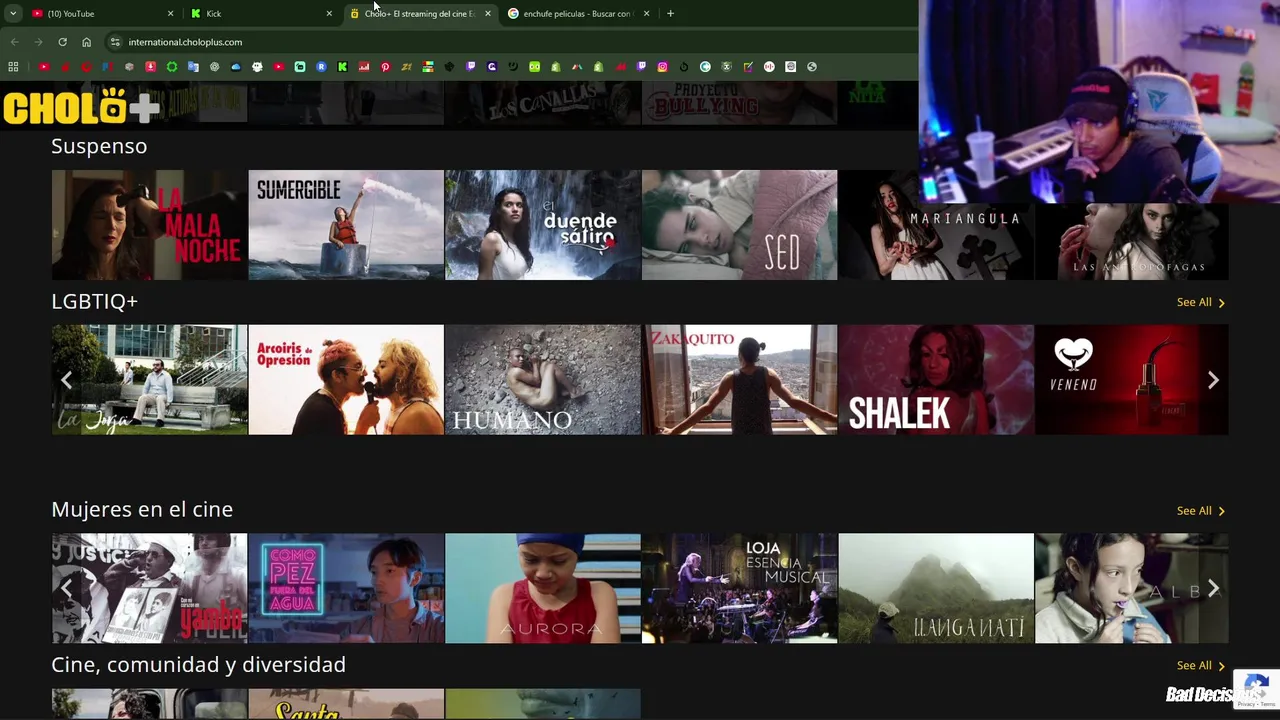Expand LGBTIQ+ category with See All

[1200, 302]
